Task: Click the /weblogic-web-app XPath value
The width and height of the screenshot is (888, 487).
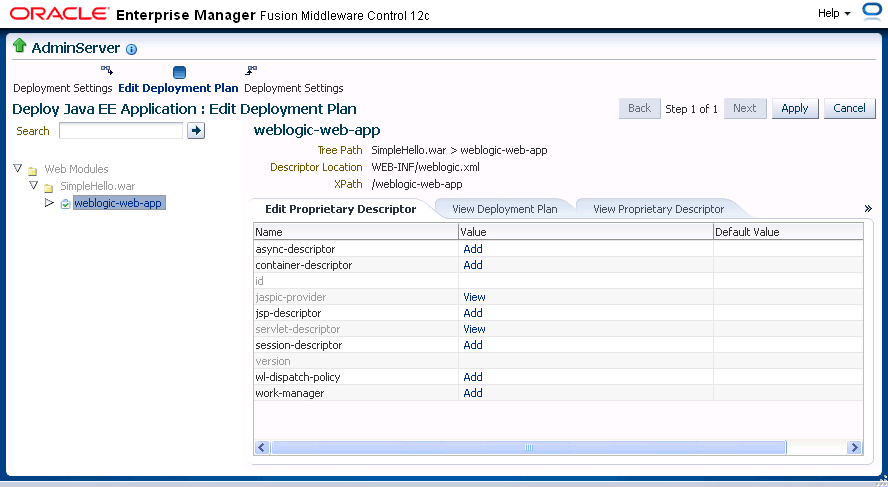Action: pyautogui.click(x=417, y=185)
